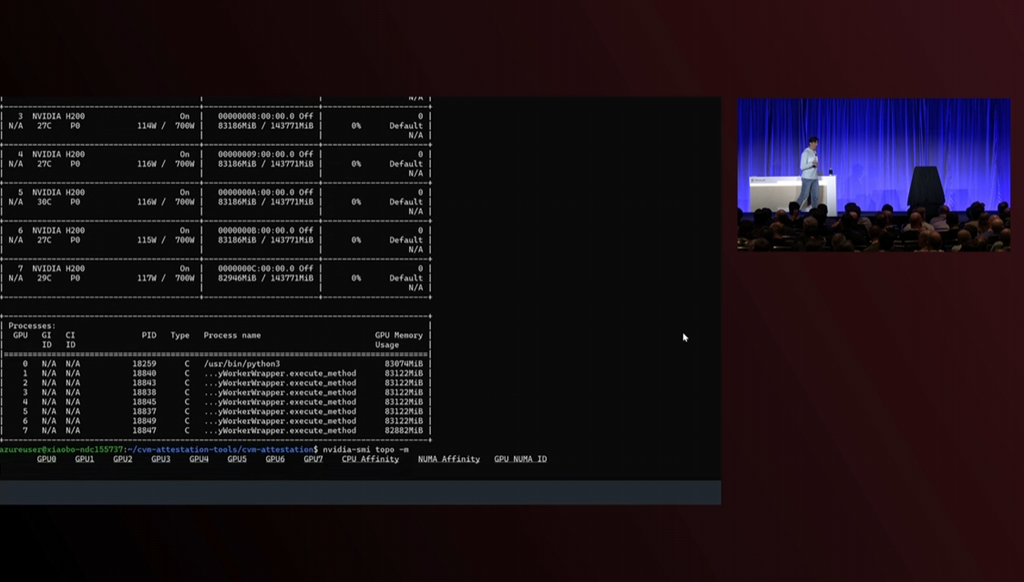Click PID '18840' in the process table
This screenshot has width=1024, height=582.
tap(144, 374)
